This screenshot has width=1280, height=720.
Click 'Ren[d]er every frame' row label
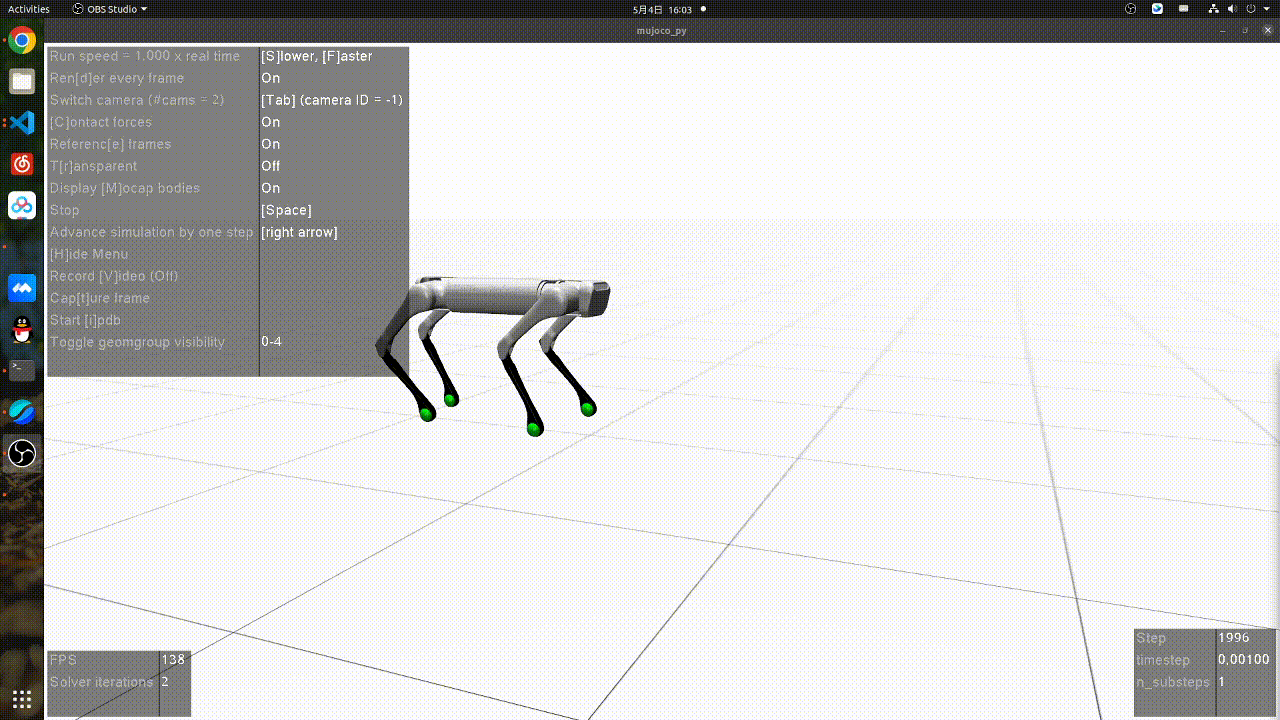pos(117,78)
